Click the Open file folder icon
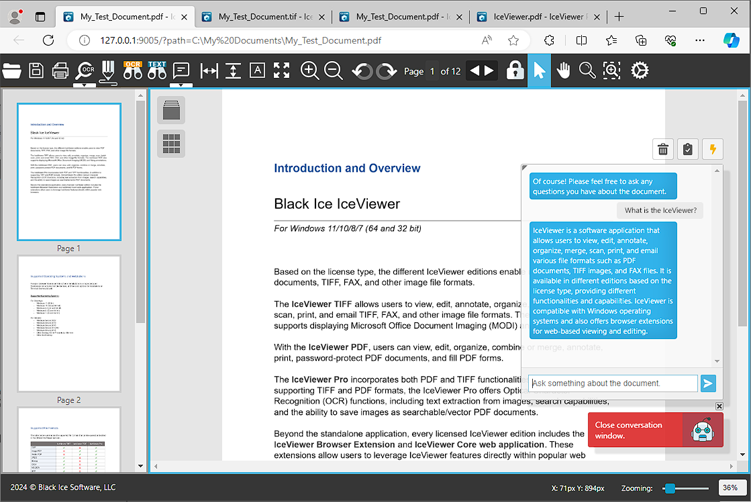The image size is (751, 502). coord(12,71)
